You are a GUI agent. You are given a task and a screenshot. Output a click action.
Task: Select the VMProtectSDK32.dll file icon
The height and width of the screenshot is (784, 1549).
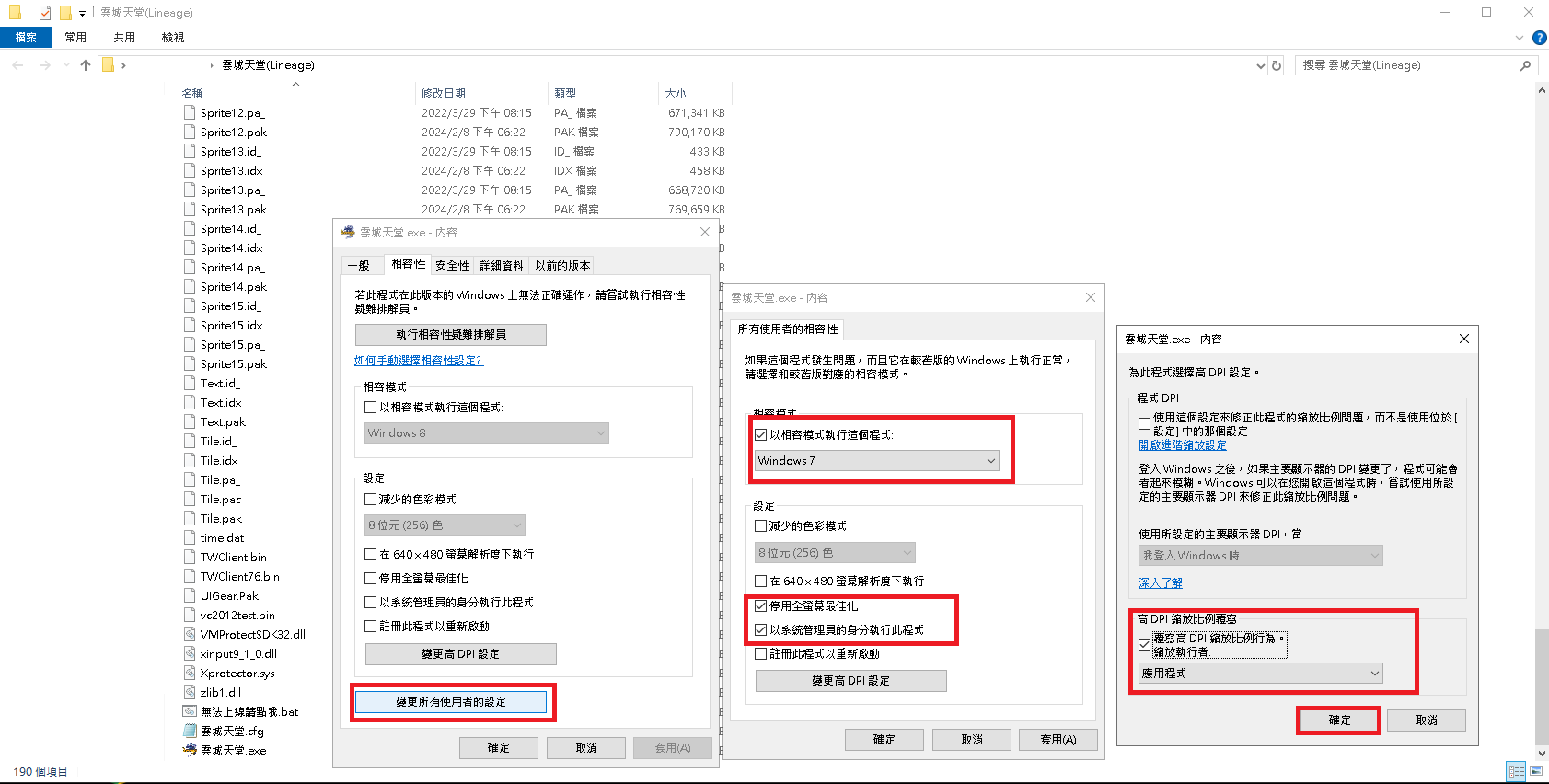pyautogui.click(x=190, y=634)
